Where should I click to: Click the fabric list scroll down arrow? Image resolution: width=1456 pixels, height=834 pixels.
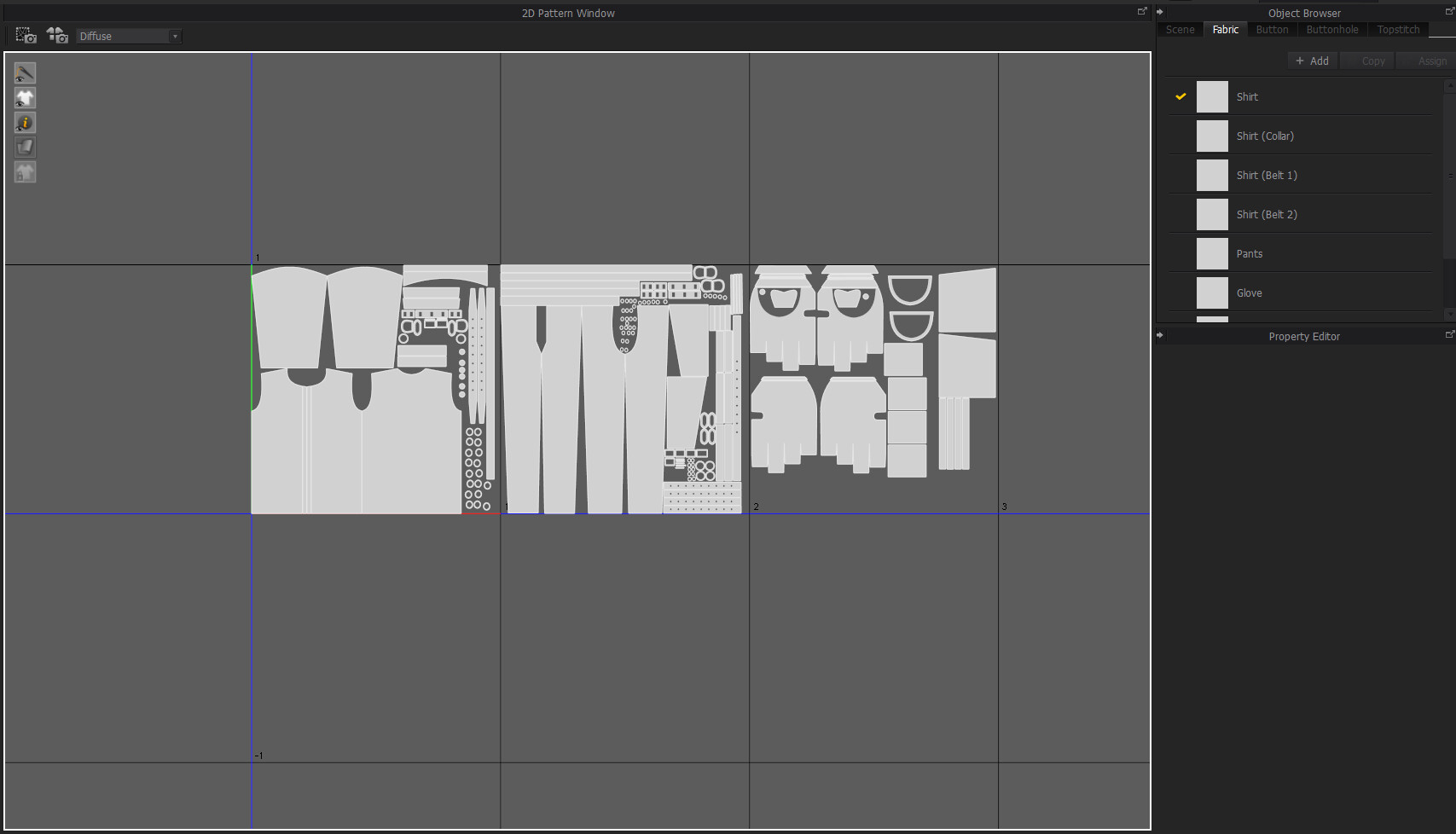pos(1449,316)
